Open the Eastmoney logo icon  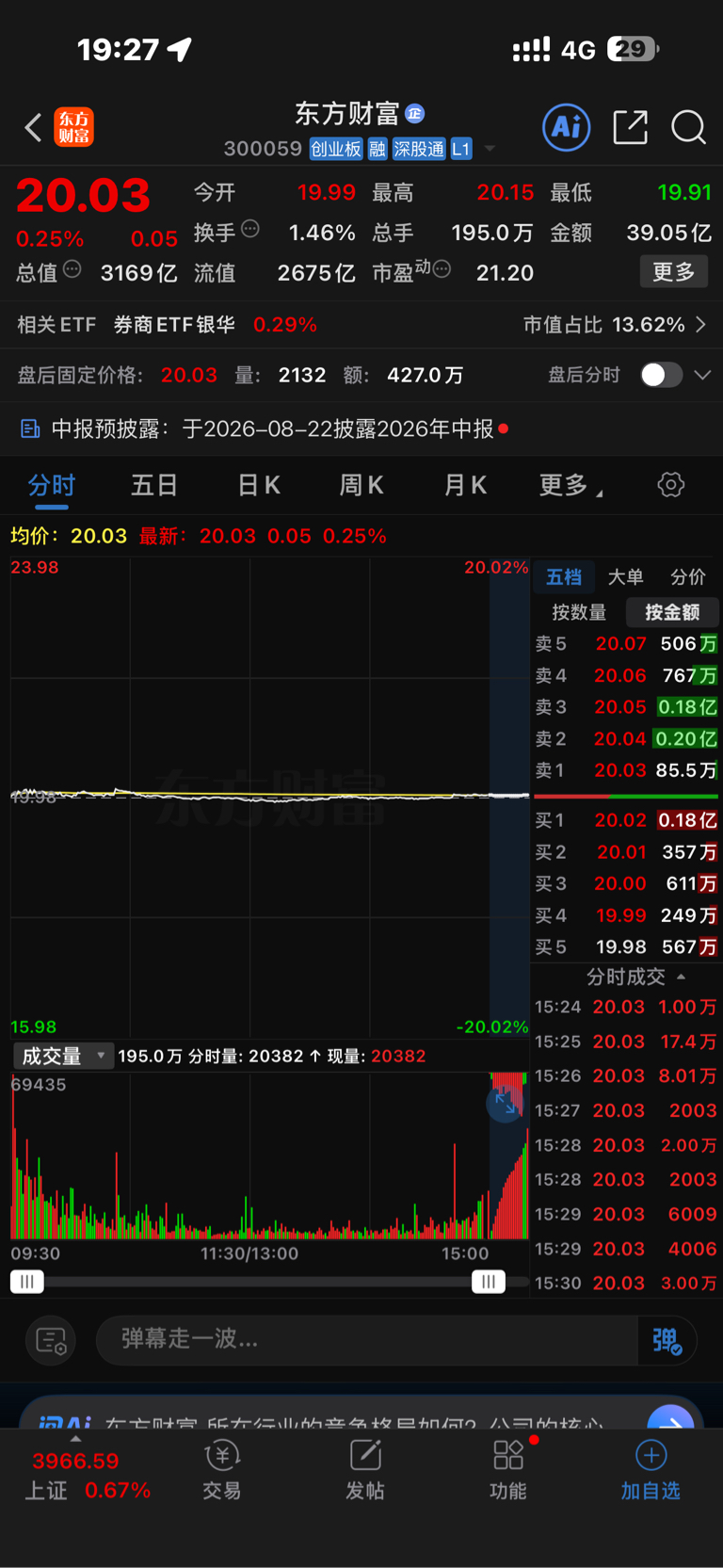pos(74,127)
